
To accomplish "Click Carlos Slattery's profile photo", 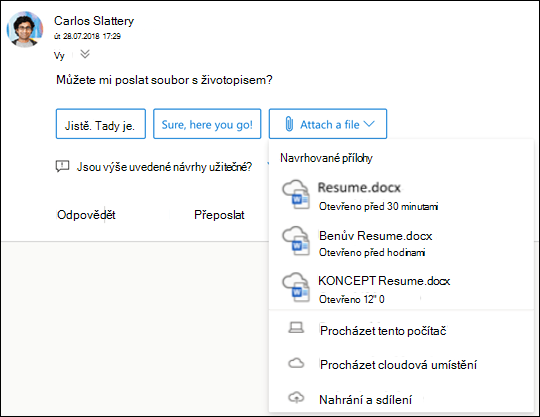I will click(25, 29).
